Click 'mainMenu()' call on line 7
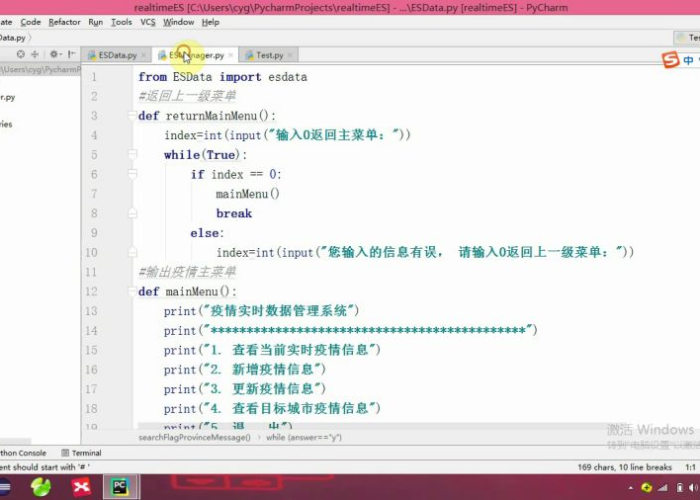The image size is (700, 500). (248, 194)
